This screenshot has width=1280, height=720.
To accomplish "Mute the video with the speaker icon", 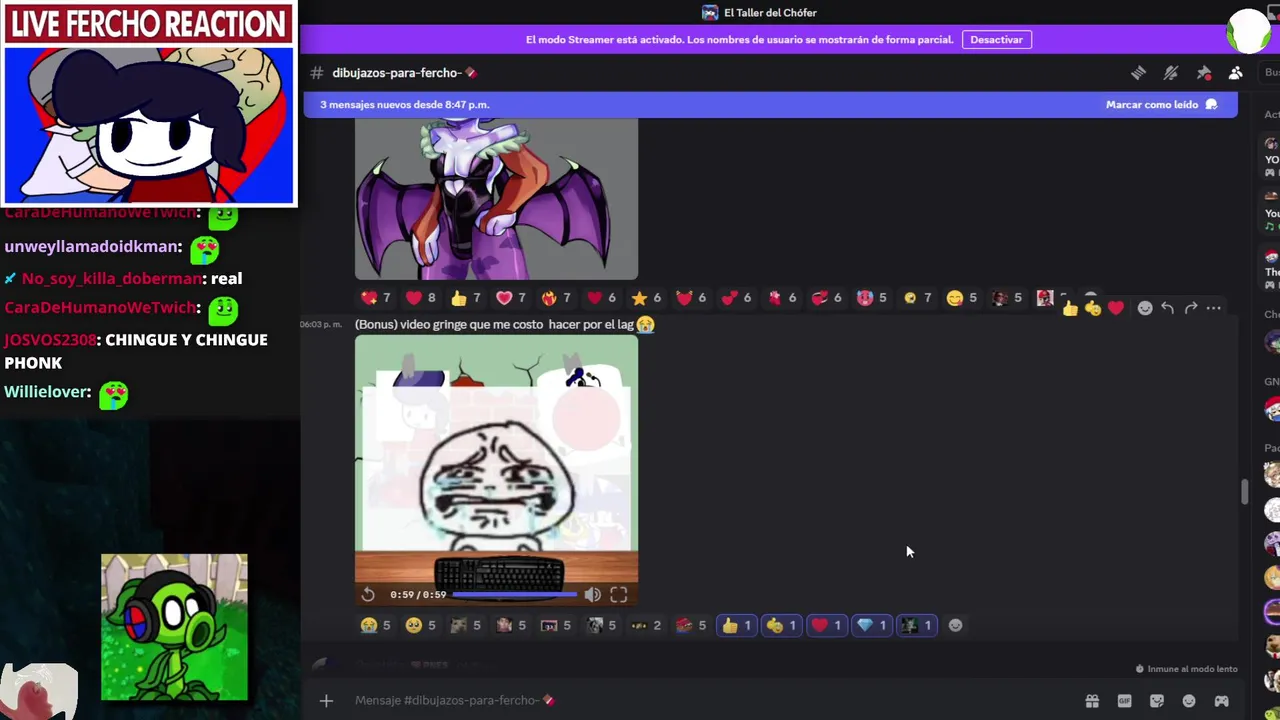I will click(593, 594).
